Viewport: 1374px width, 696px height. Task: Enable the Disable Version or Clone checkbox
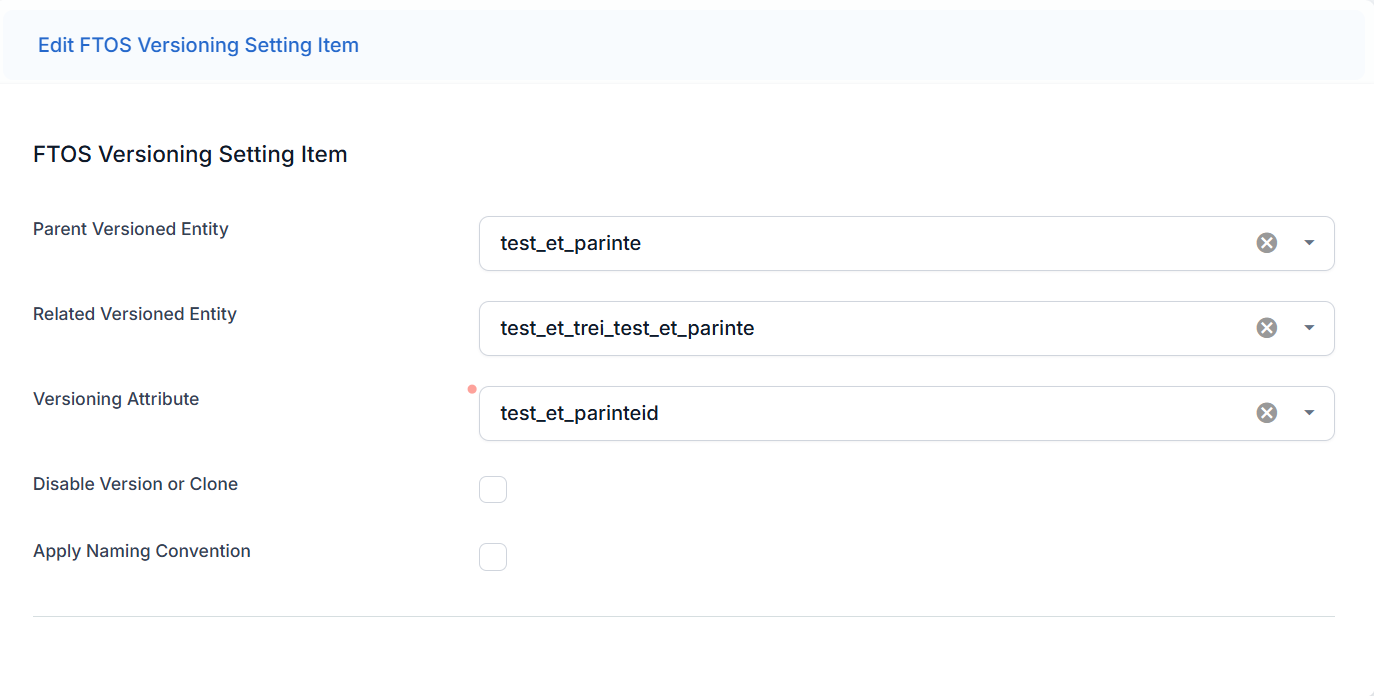pyautogui.click(x=493, y=490)
